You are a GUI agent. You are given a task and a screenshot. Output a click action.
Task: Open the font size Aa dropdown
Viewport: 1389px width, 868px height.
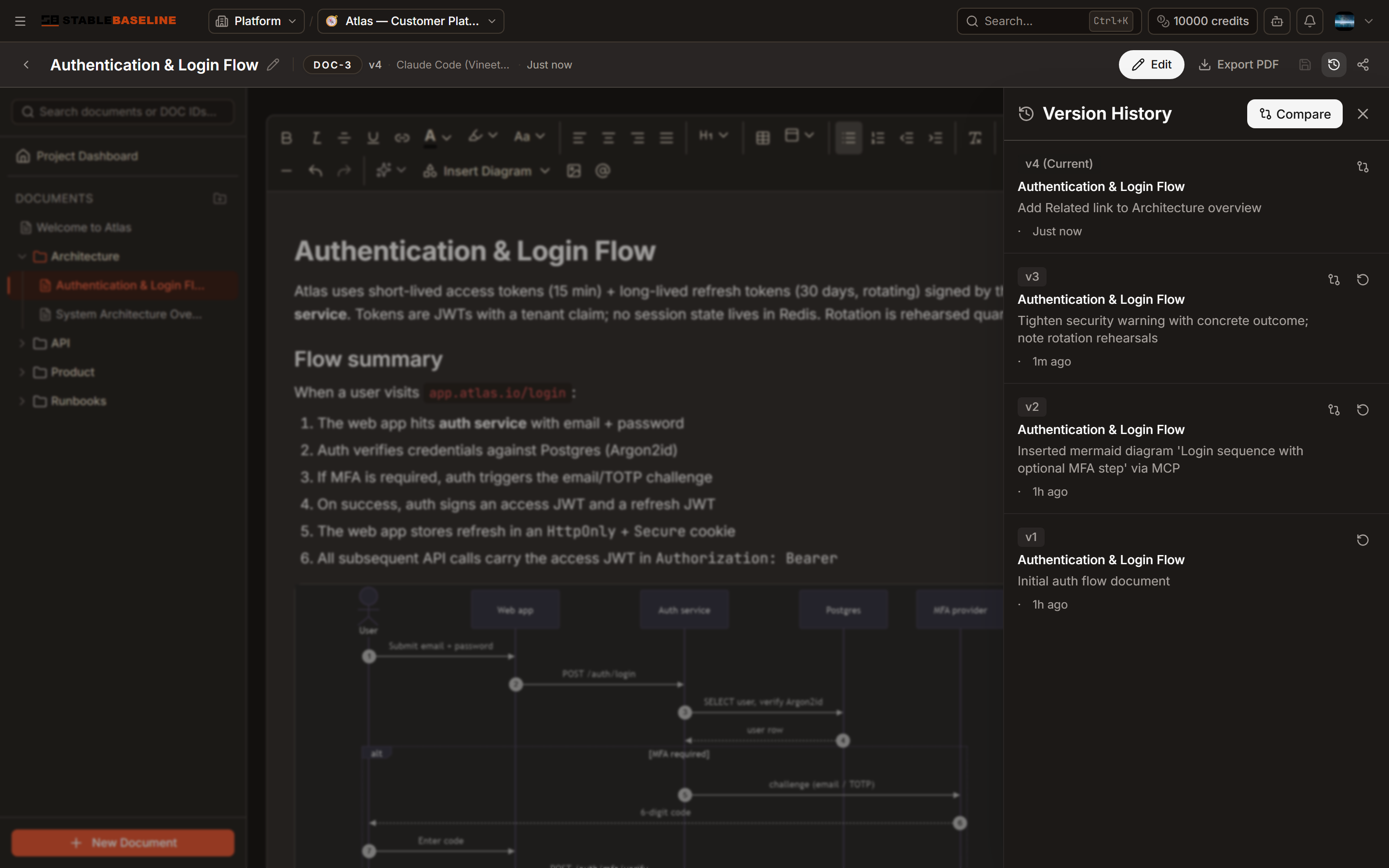[529, 136]
